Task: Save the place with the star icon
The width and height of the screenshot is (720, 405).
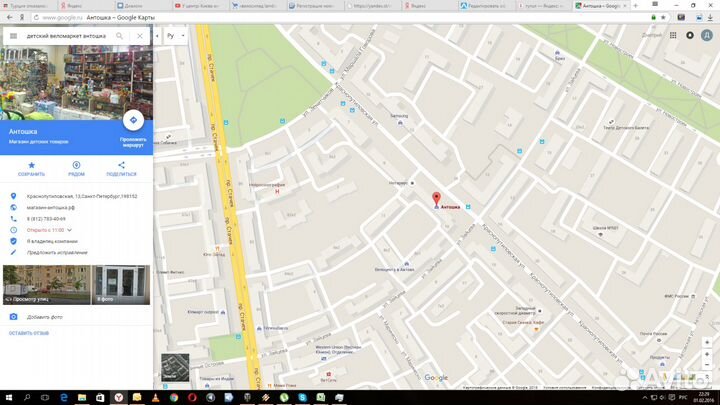Action: [31, 164]
